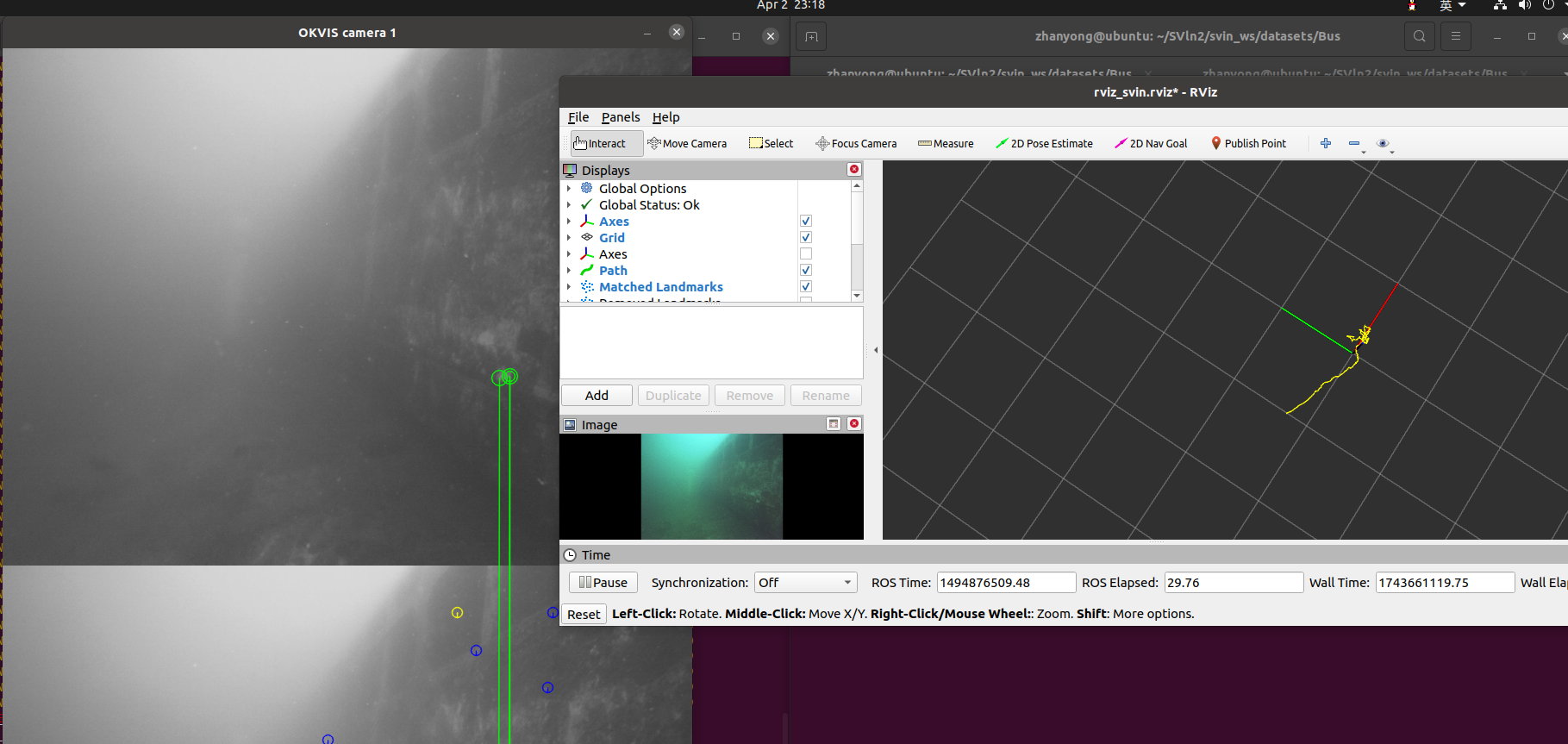Viewport: 1568px width, 744px height.
Task: Toggle the Matched Landmarks checkbox
Action: tap(806, 287)
